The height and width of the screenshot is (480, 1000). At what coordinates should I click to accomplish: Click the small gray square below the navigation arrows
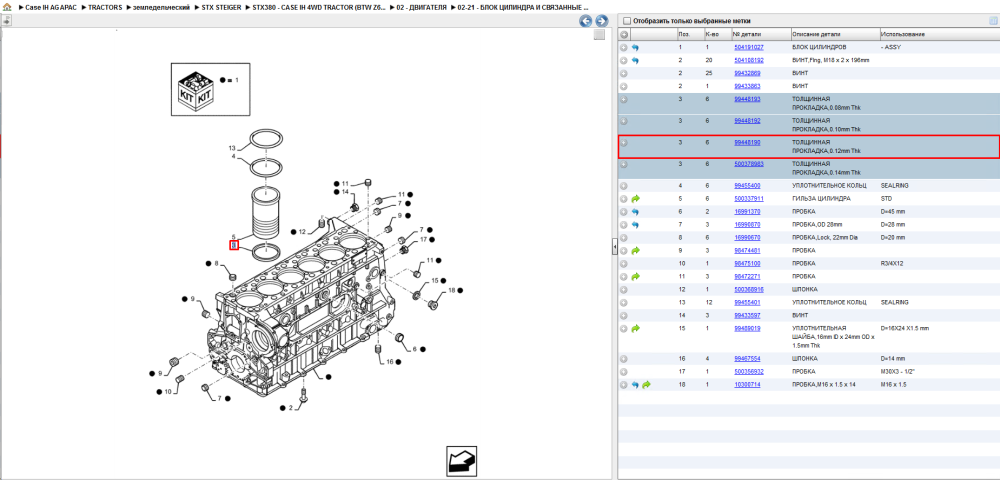(599, 35)
